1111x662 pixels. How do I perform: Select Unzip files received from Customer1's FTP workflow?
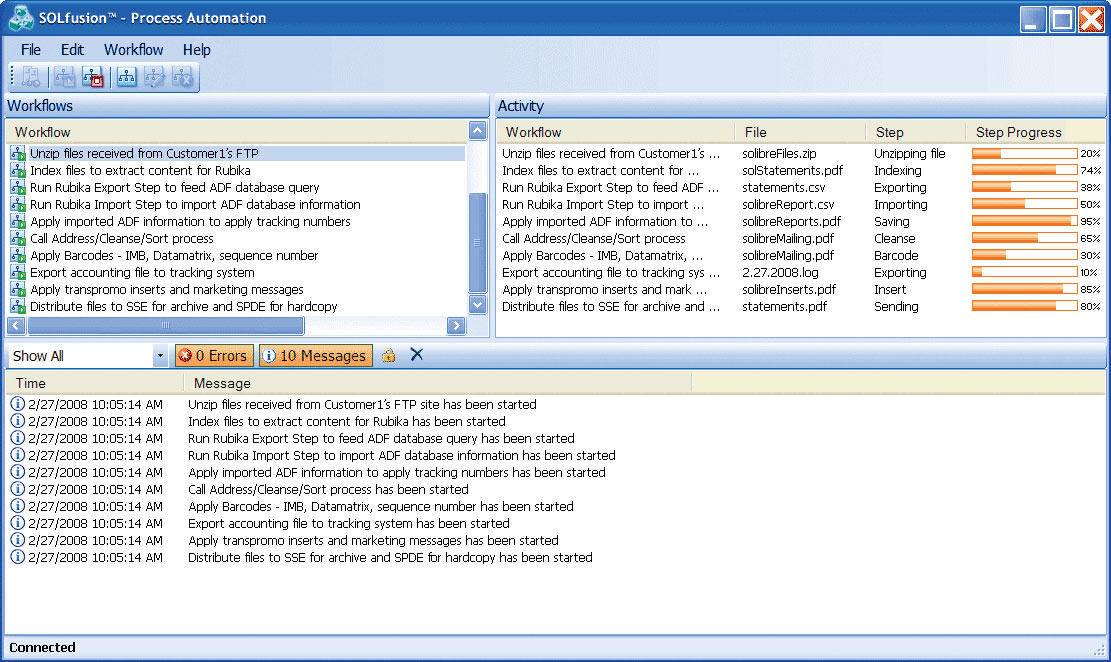click(144, 153)
